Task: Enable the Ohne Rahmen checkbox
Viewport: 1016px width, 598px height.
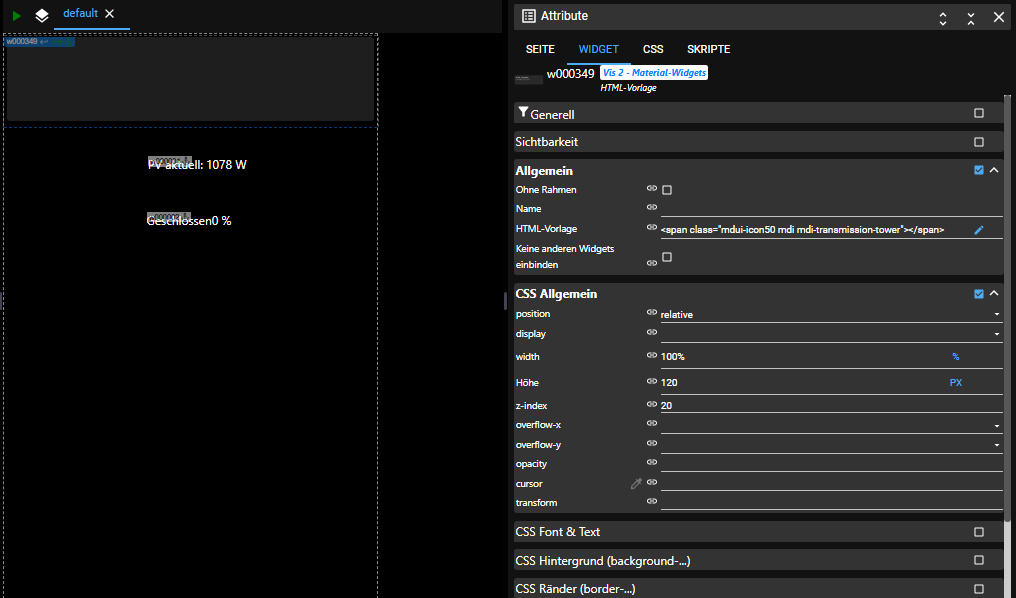Action: 667,190
